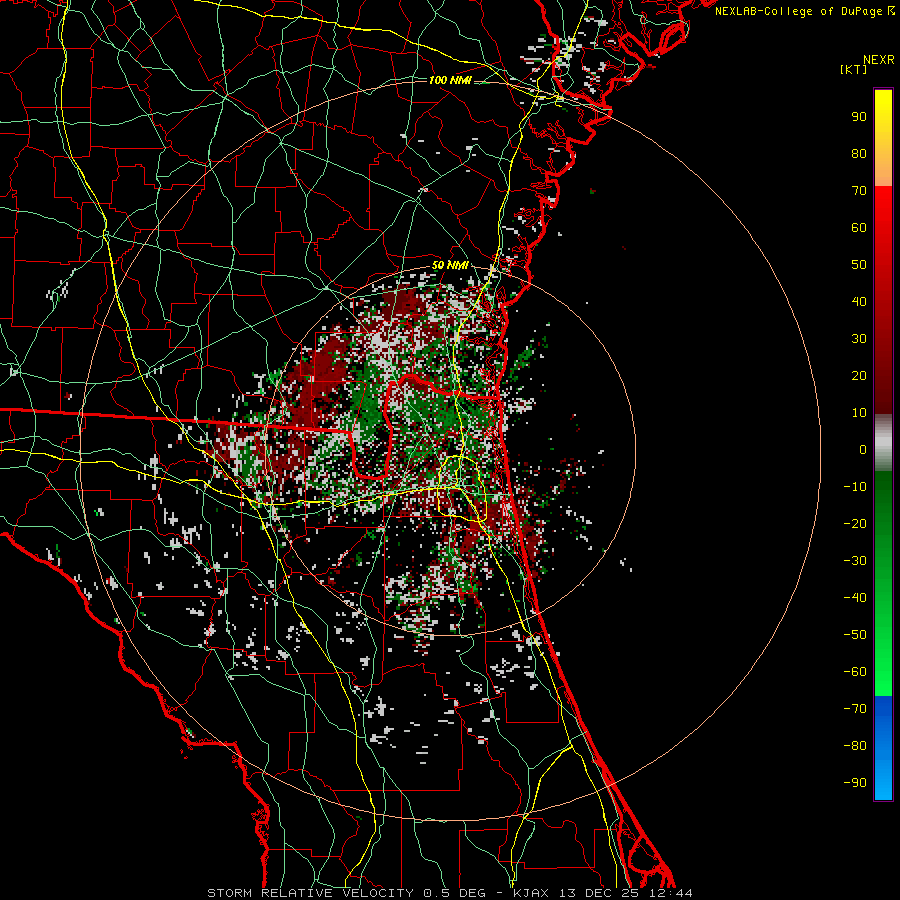Click the 40 value on the velocity scale

(x=859, y=302)
